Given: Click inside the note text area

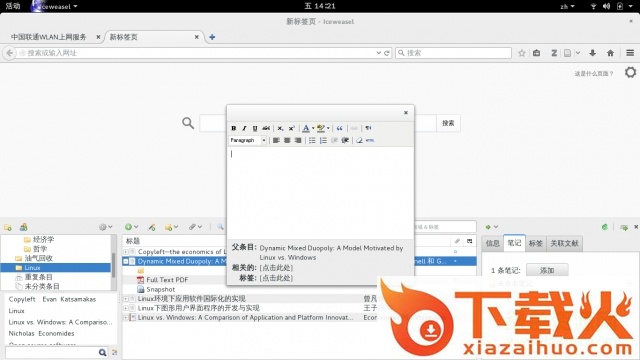Looking at the screenshot, I should [x=320, y=193].
